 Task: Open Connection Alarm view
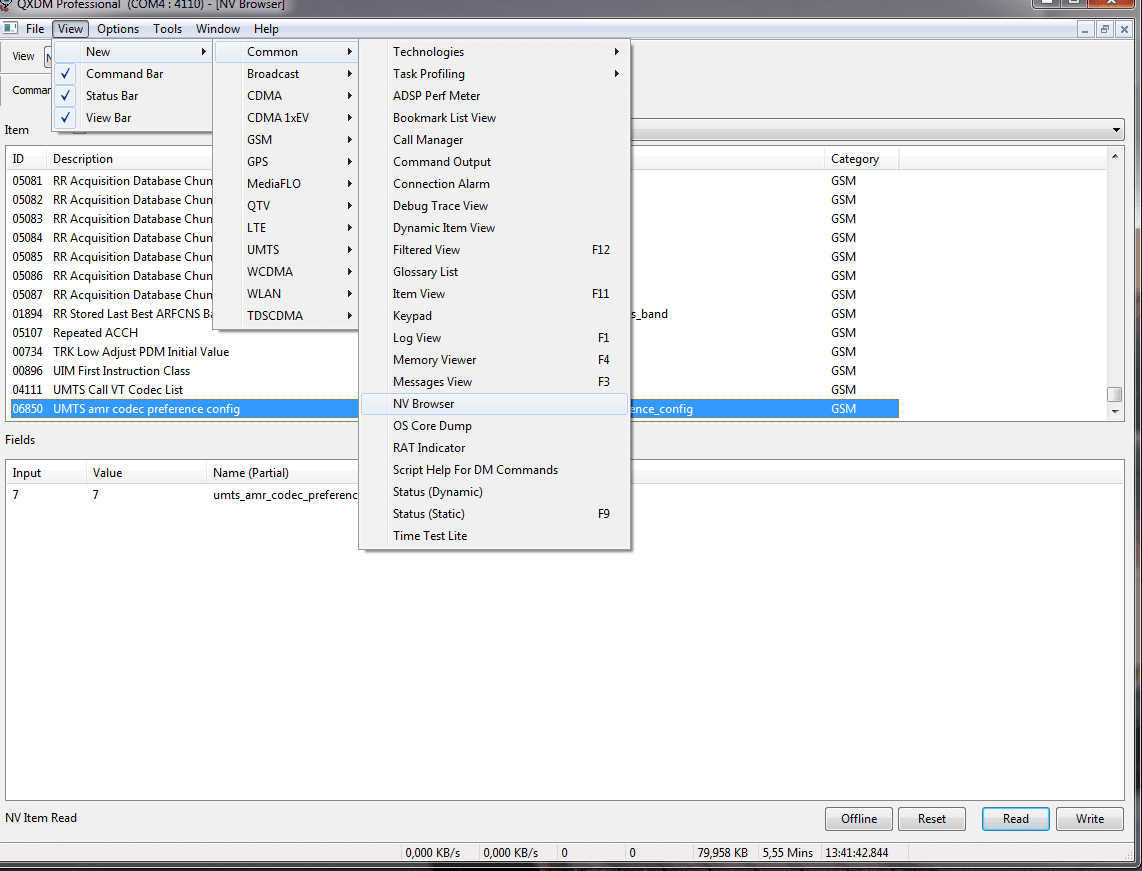pos(495,184)
